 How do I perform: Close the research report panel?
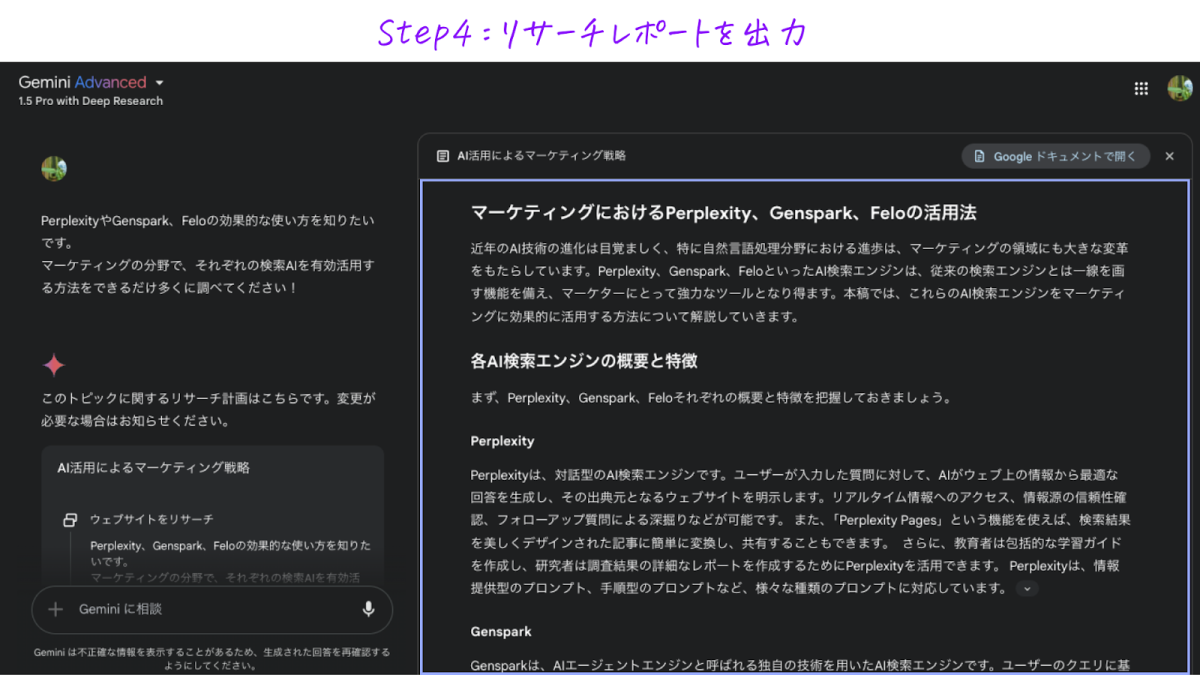click(x=1169, y=156)
